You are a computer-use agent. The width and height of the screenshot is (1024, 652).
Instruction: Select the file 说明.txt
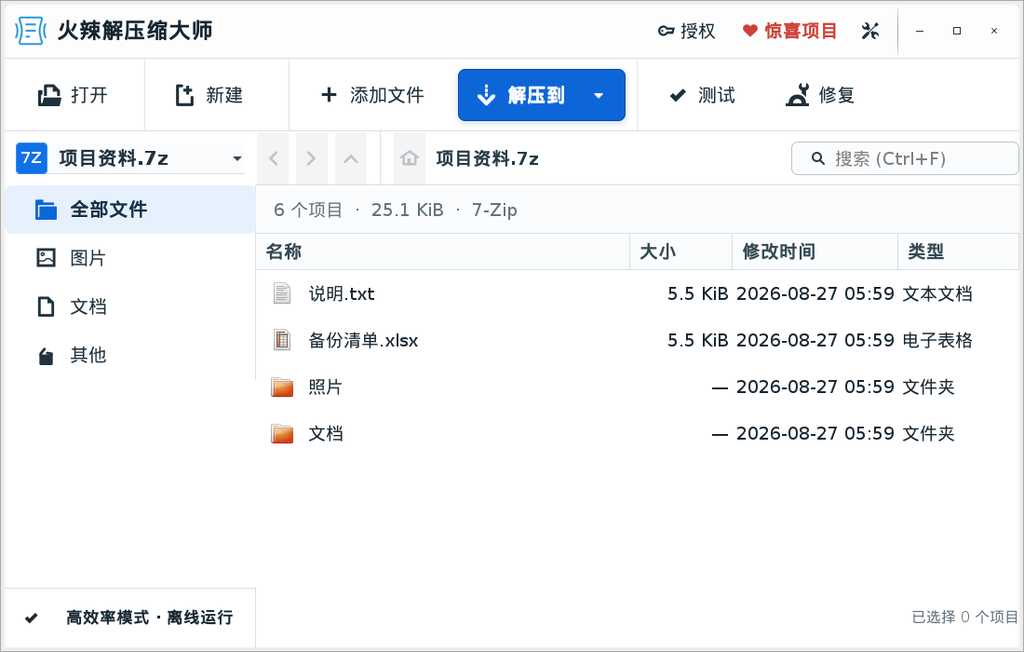point(637,294)
